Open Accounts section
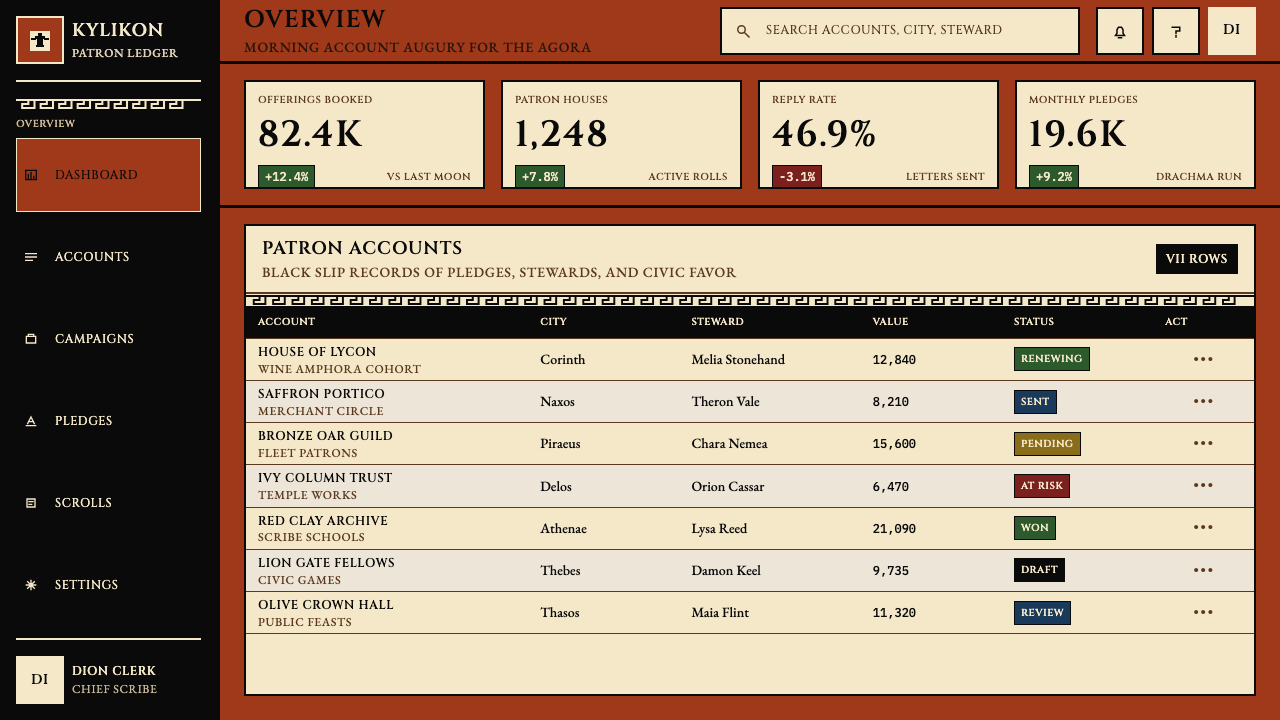Screen dimensions: 1280x720 (108, 257)
